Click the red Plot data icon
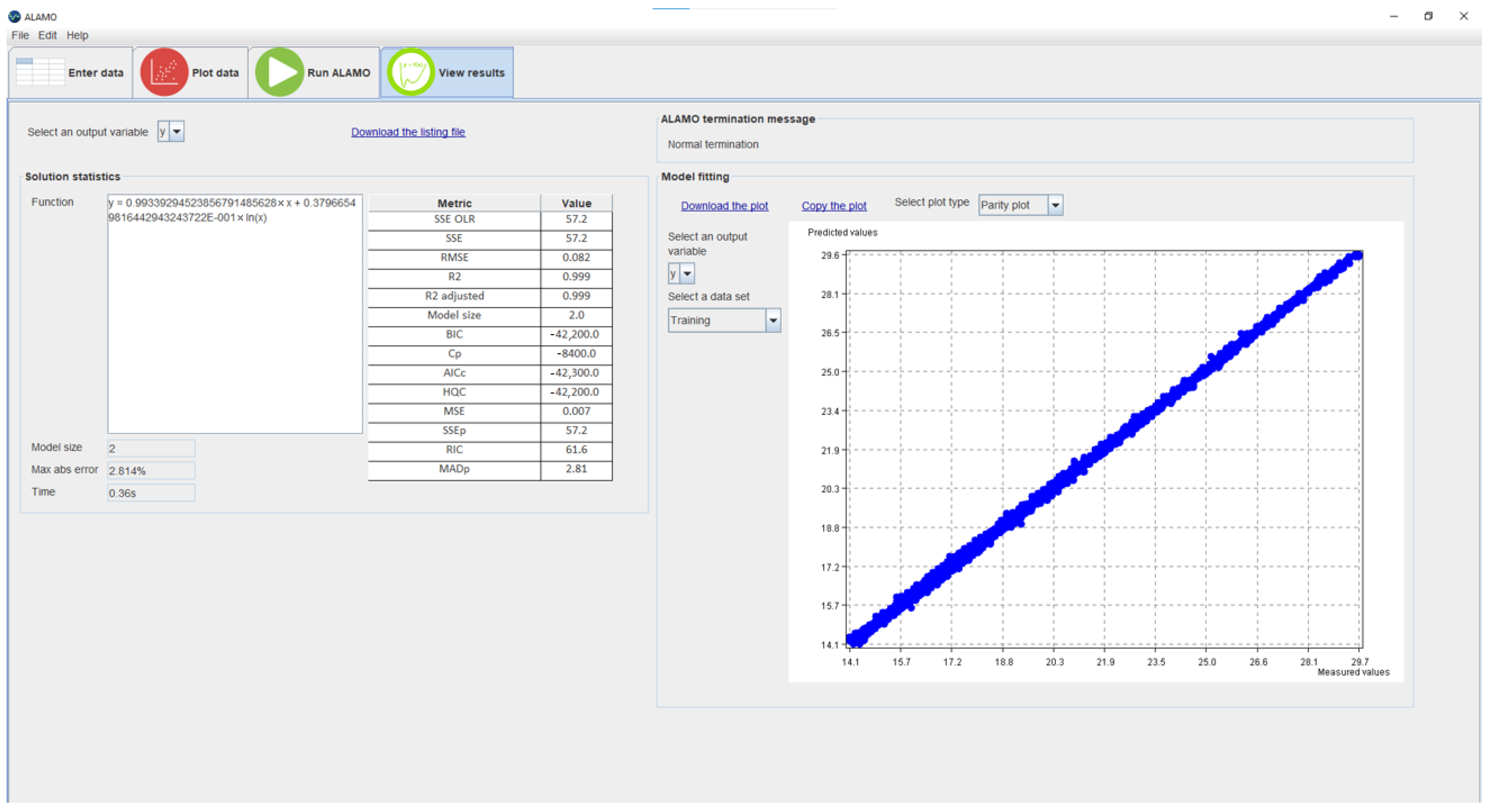The height and width of the screenshot is (812, 1488). coord(164,72)
